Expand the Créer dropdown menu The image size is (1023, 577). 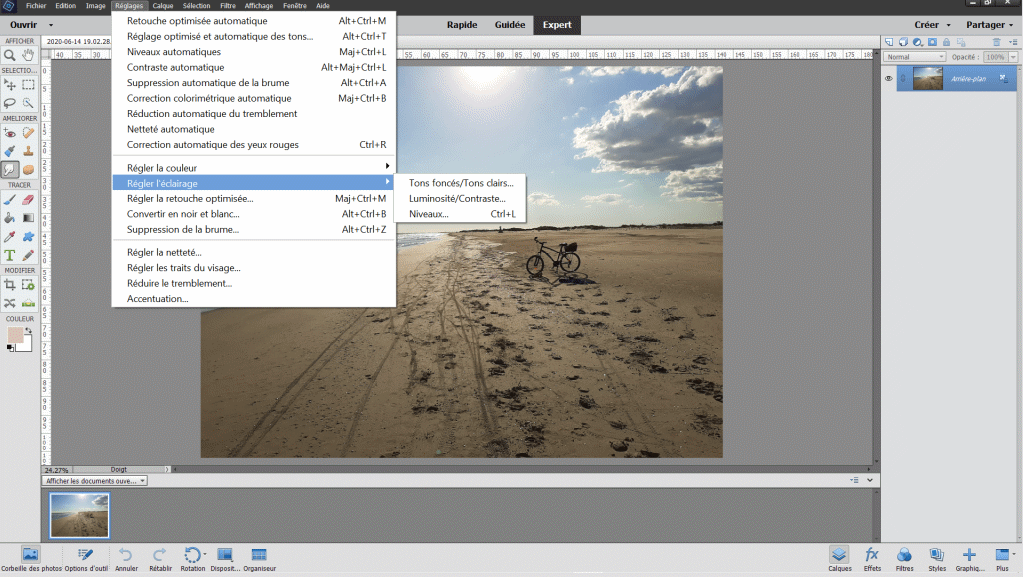click(x=932, y=25)
